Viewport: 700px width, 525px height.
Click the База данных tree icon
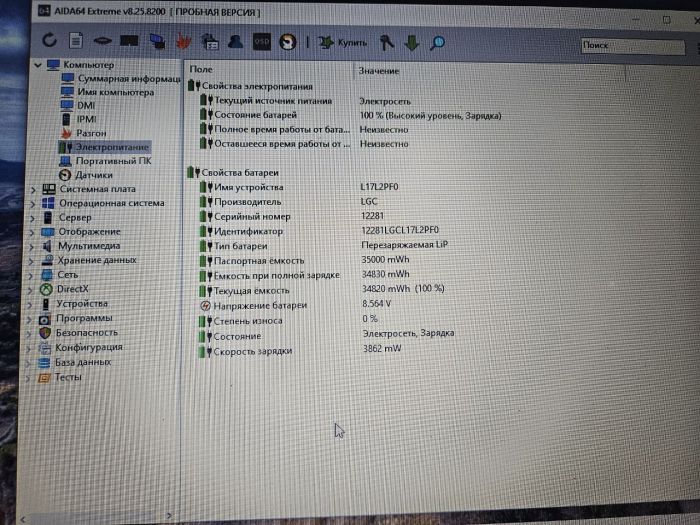pos(44,362)
